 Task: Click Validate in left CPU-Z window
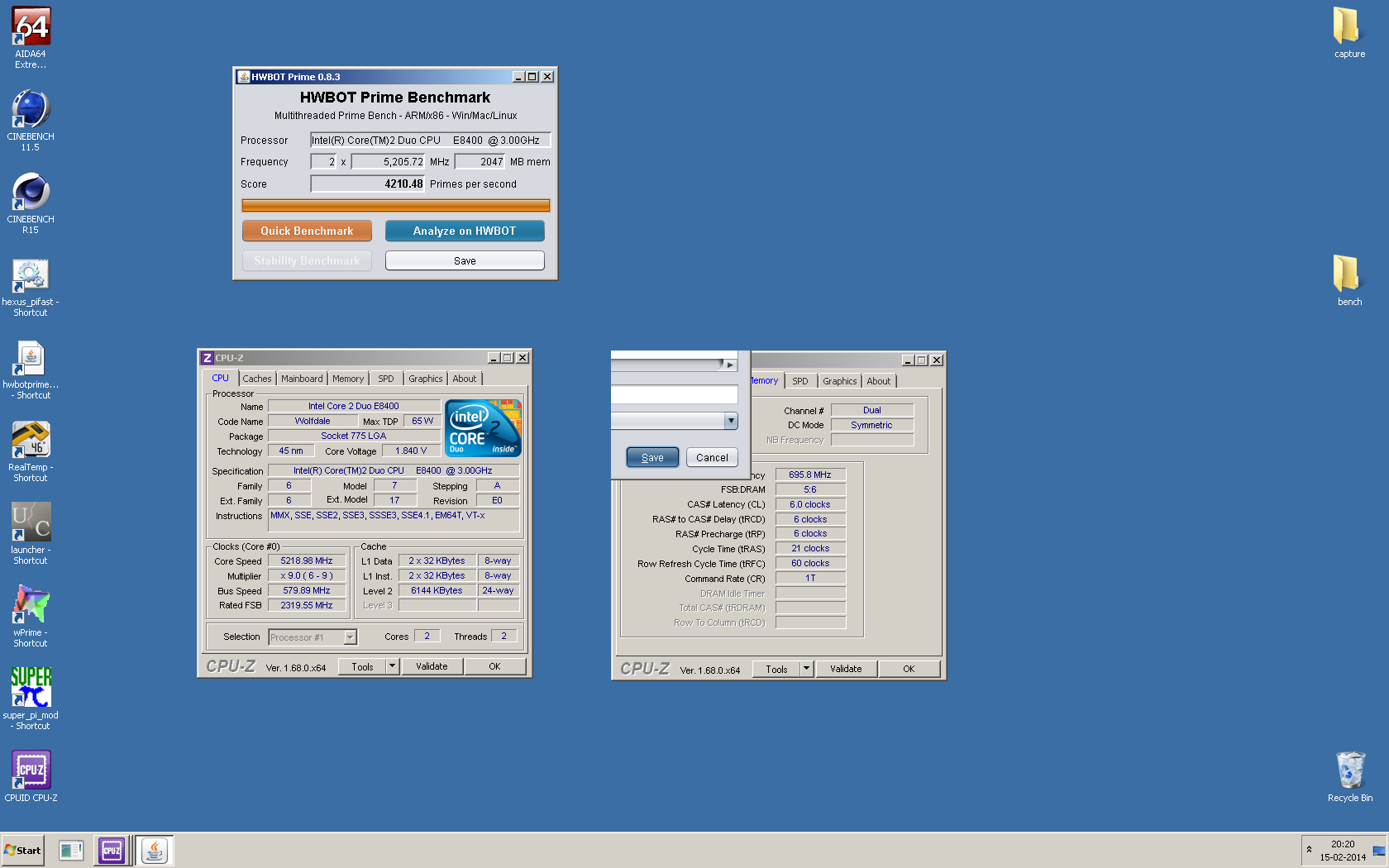coord(432,666)
